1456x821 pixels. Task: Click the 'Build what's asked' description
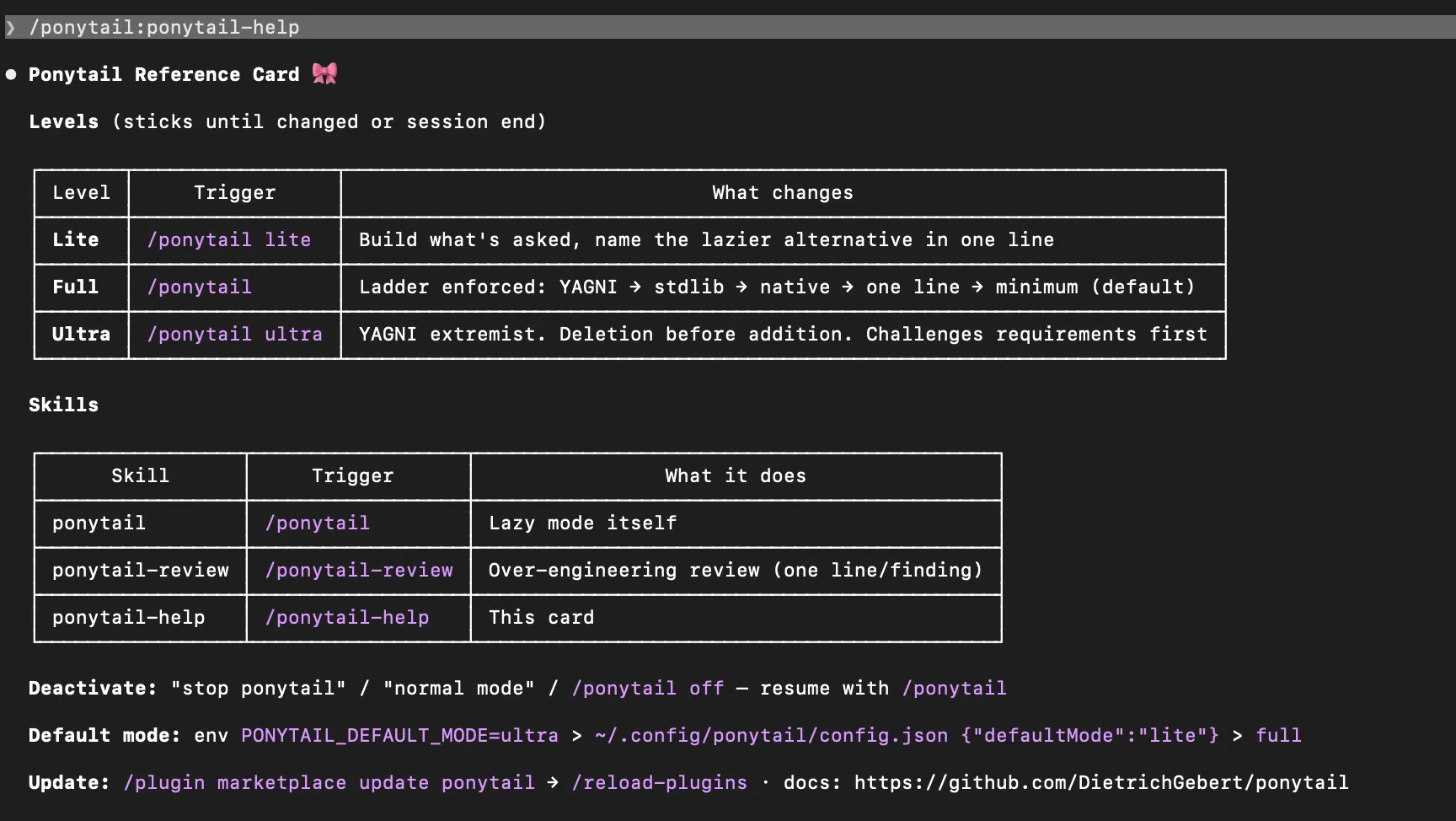click(x=706, y=239)
